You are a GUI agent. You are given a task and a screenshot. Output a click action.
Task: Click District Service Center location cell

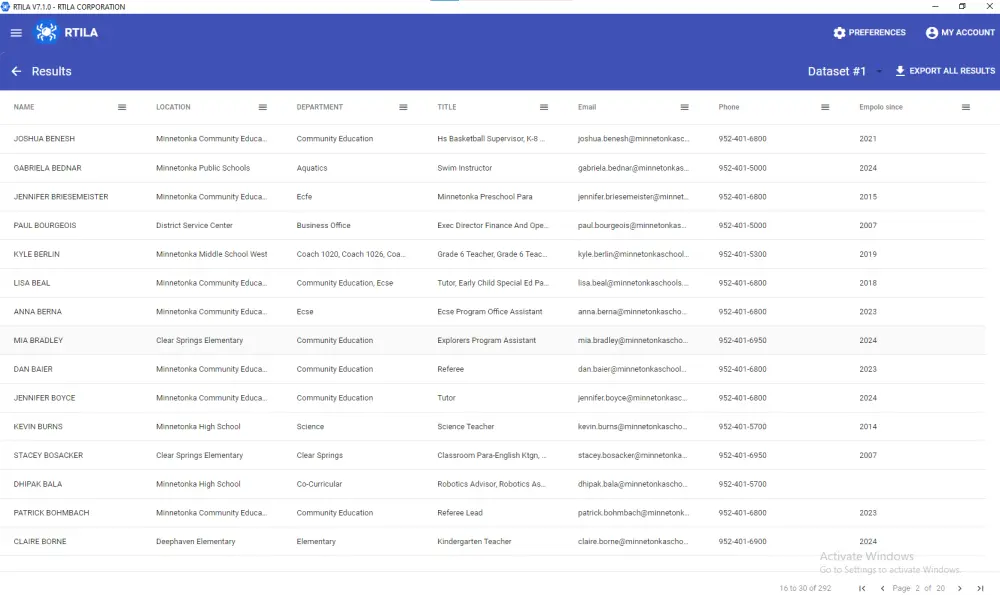click(x=194, y=226)
